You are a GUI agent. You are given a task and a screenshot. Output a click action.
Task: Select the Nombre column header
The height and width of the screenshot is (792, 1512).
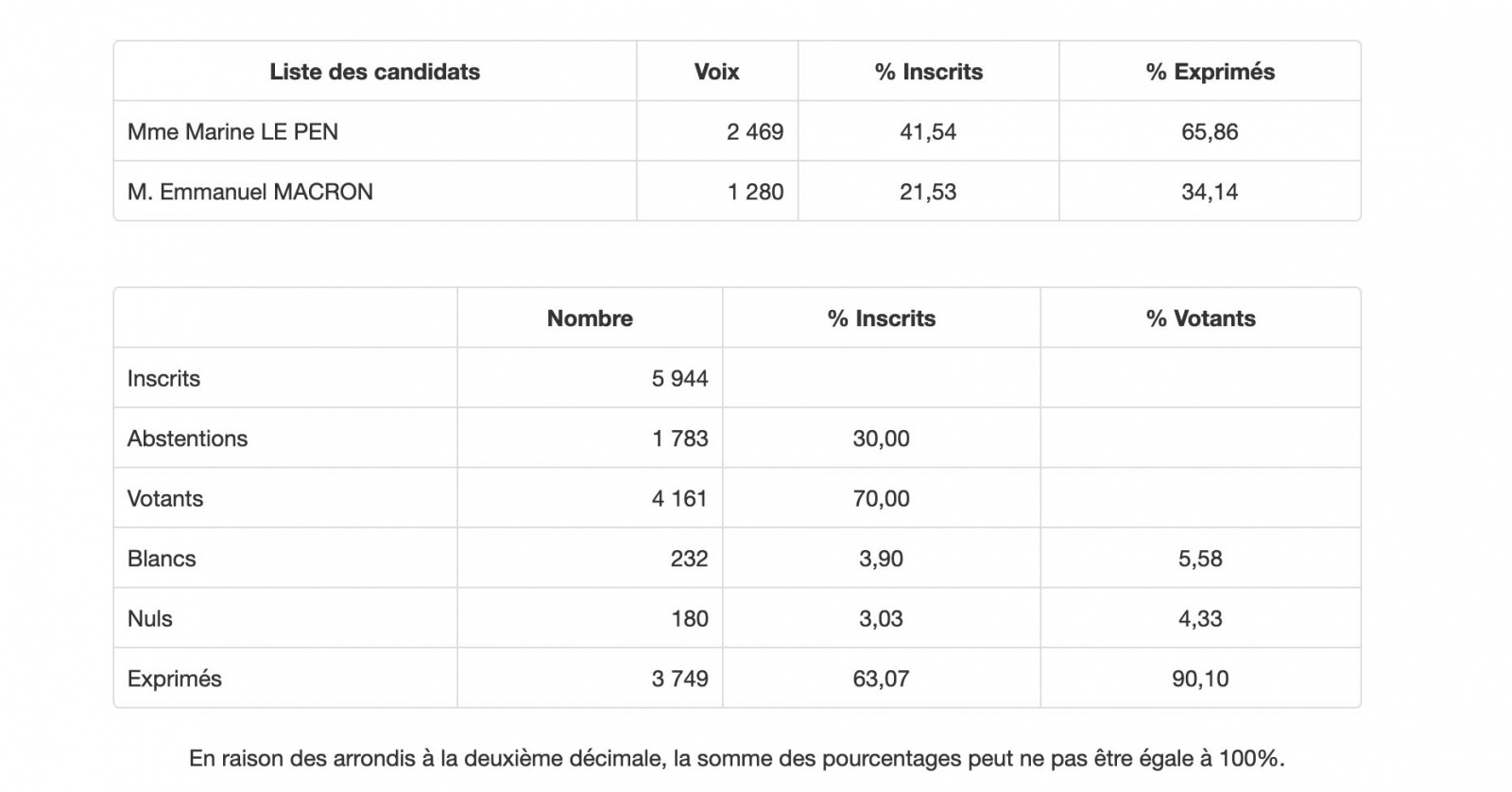coord(590,319)
